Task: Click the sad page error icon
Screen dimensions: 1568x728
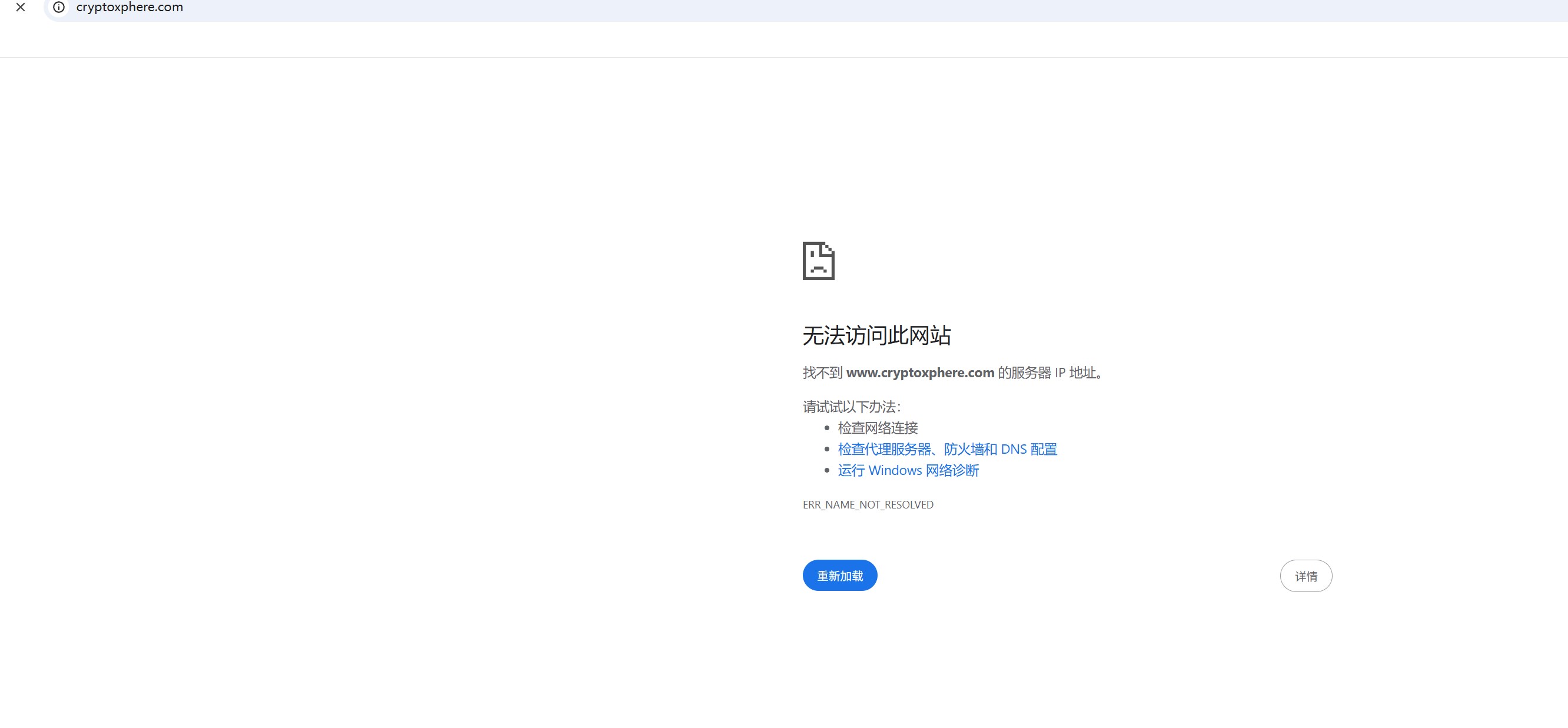Action: click(818, 261)
